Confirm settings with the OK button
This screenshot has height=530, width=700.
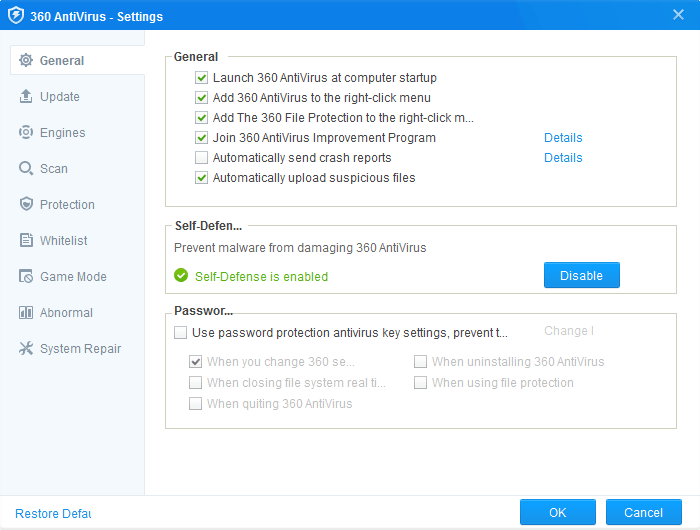click(x=557, y=513)
